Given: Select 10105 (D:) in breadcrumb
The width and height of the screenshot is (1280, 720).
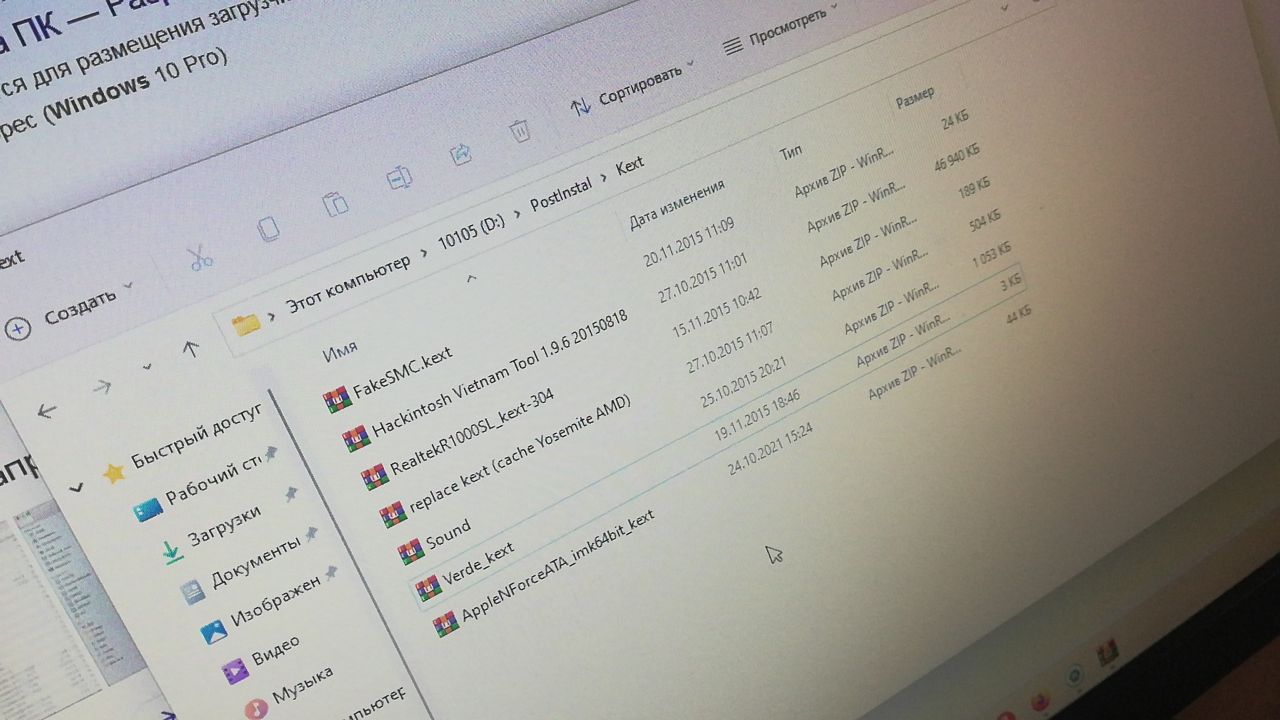Looking at the screenshot, I should tap(471, 232).
